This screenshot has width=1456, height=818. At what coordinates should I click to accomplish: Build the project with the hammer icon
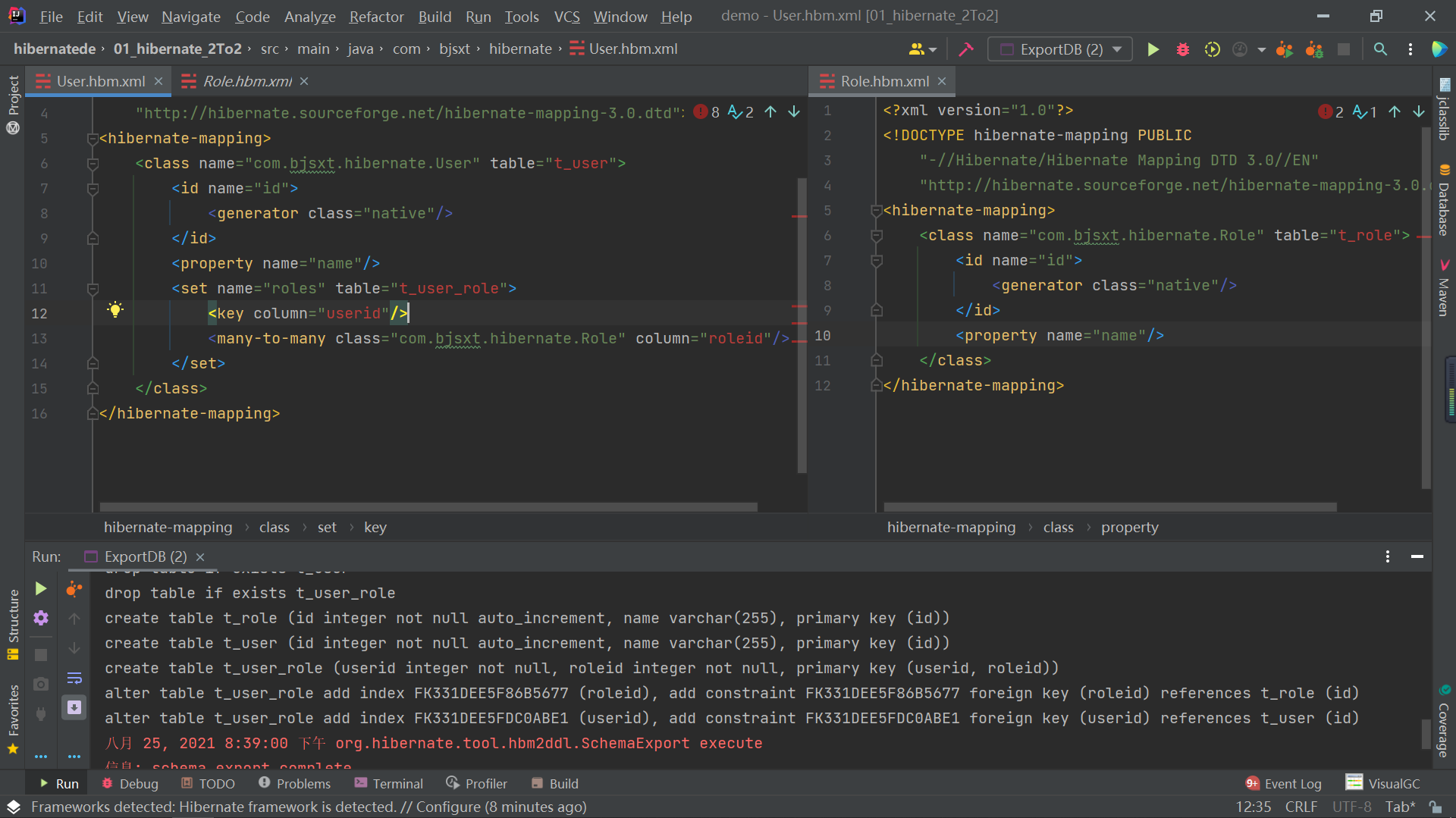pos(966,49)
